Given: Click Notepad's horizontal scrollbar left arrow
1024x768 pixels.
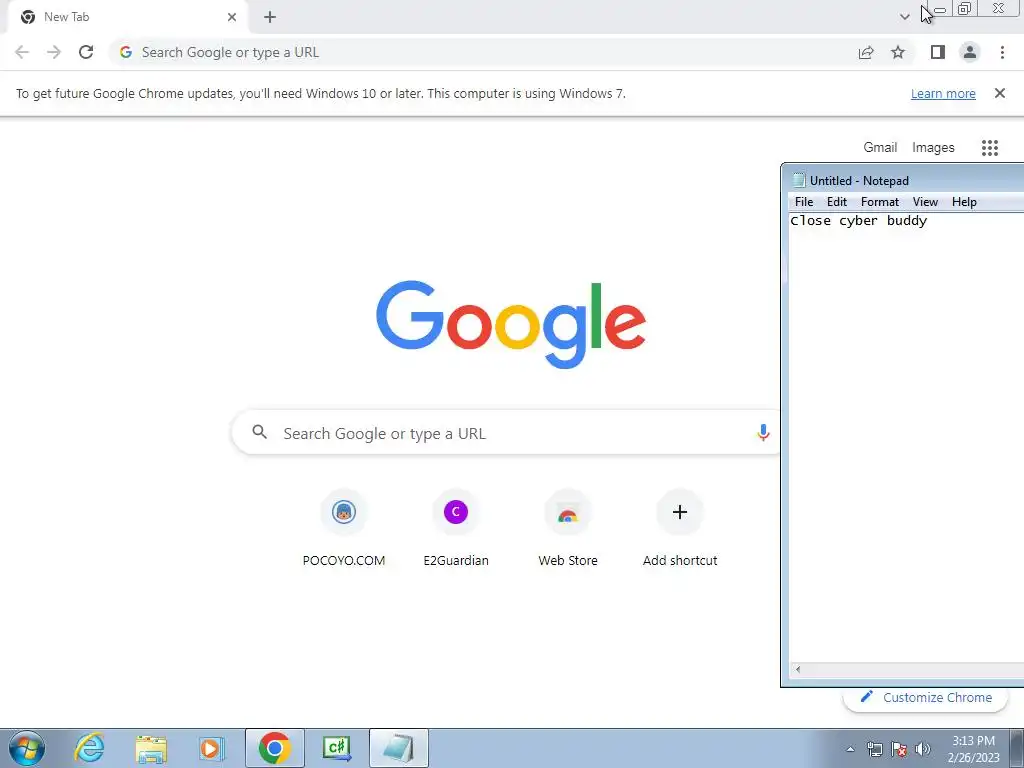Looking at the screenshot, I should point(797,669).
